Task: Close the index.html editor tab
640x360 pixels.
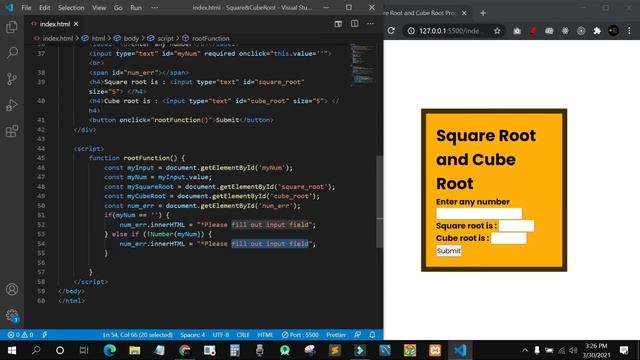Action: click(76, 24)
